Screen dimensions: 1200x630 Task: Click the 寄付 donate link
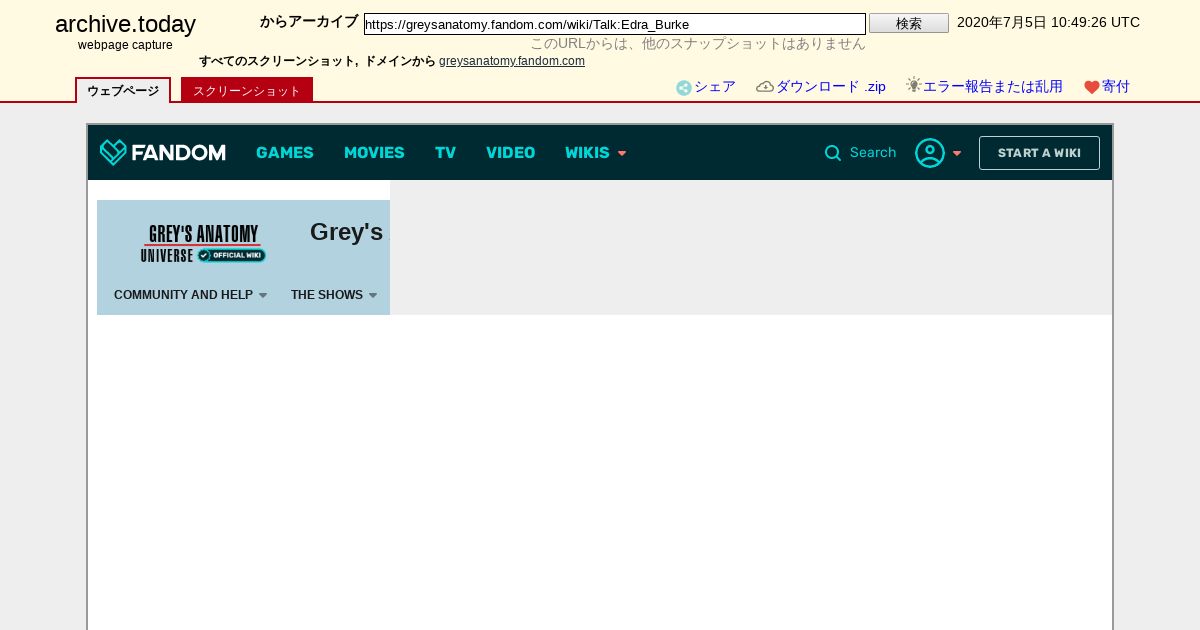tap(1116, 87)
